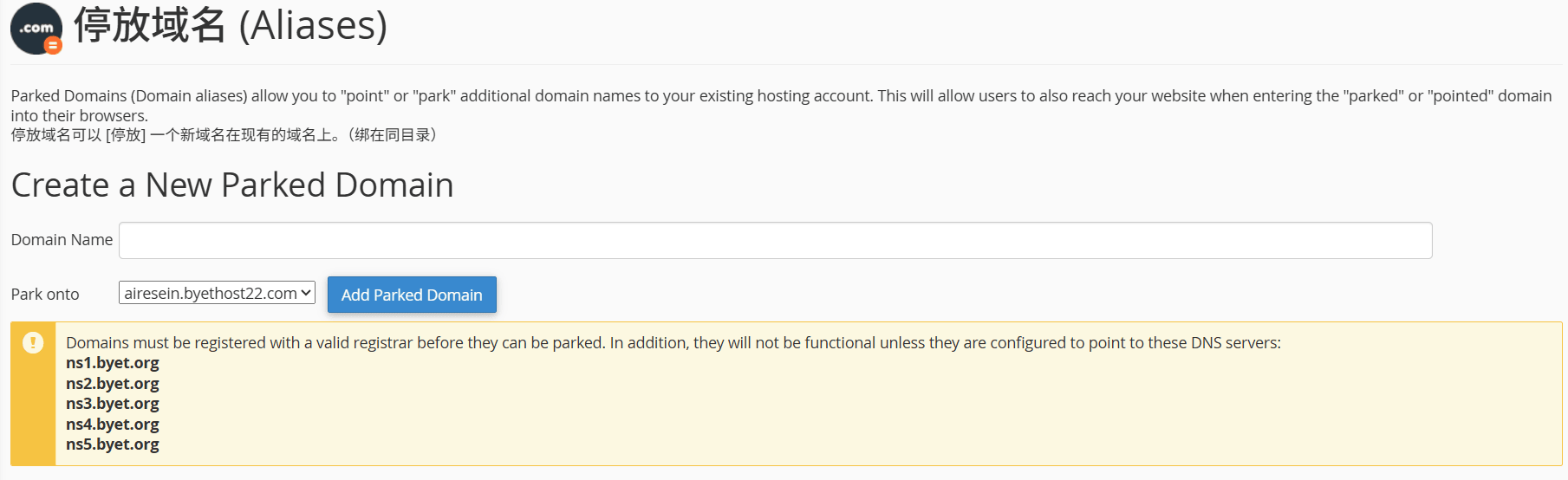This screenshot has width=1568, height=480.
Task: Select the ns1.byet.org nameserver text
Action: [113, 363]
